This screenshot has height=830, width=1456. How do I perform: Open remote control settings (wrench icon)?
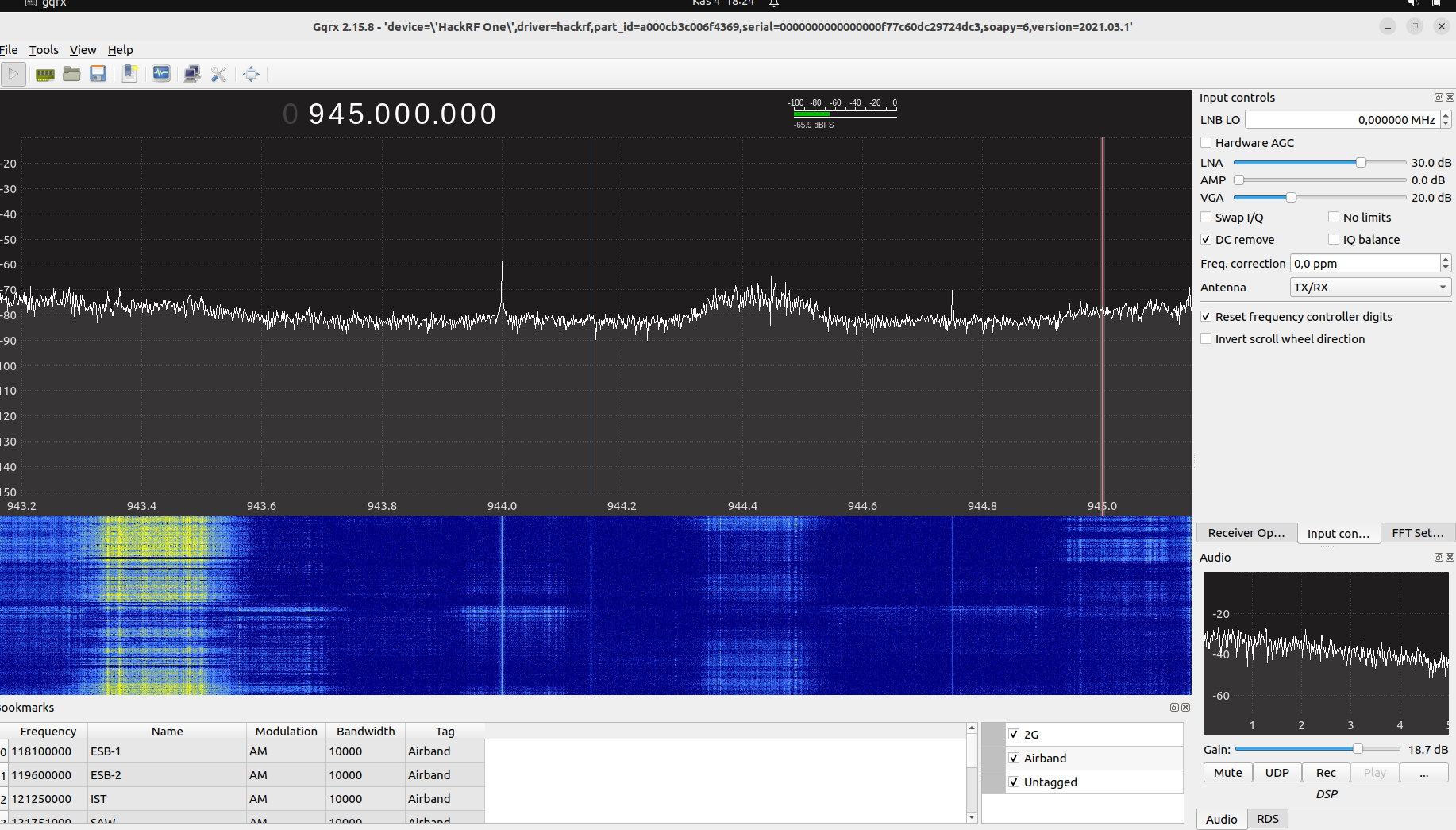[219, 74]
